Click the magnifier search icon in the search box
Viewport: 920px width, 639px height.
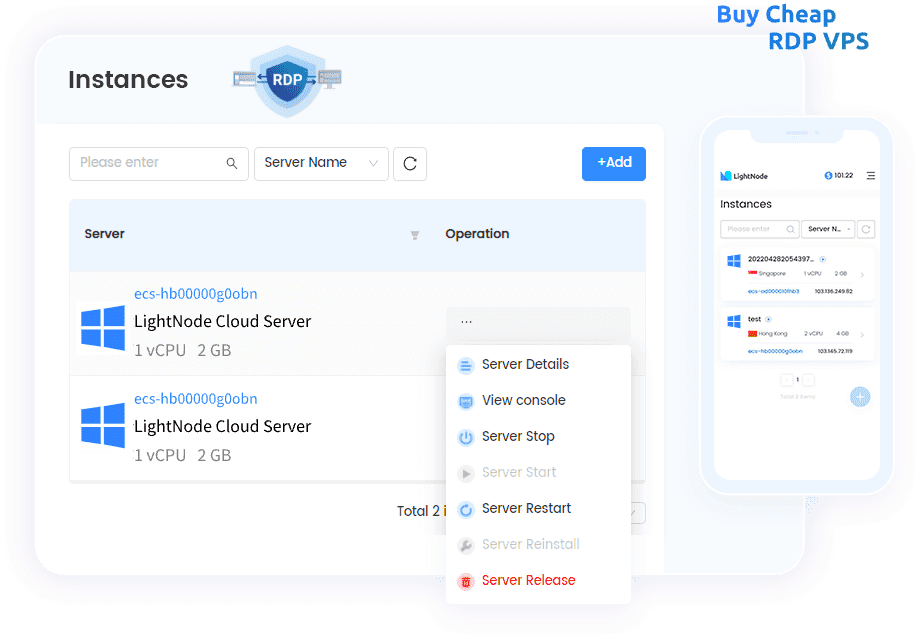(231, 163)
